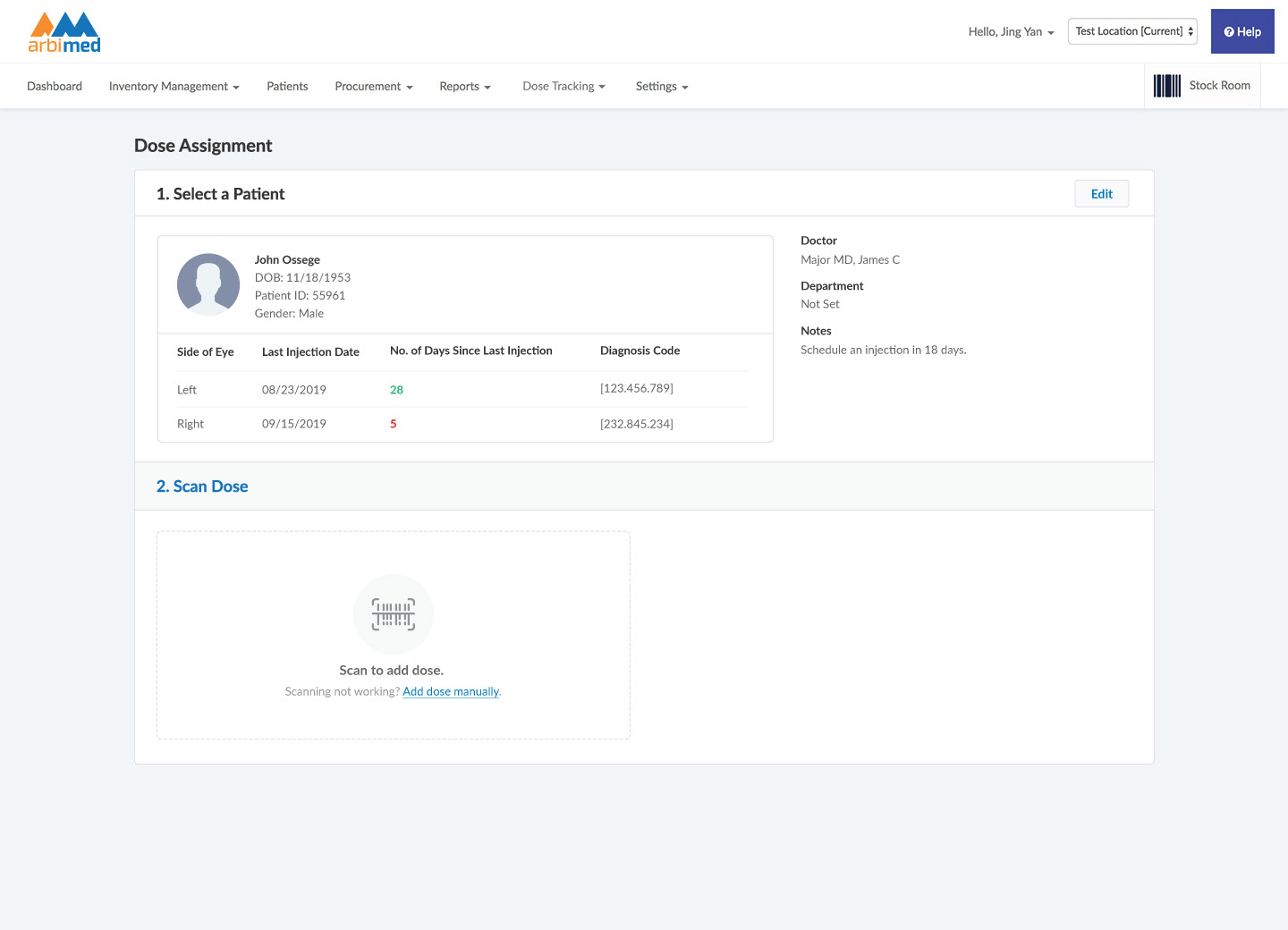This screenshot has width=1288, height=930.
Task: Click the Diagnosis Code column header
Action: 640,351
